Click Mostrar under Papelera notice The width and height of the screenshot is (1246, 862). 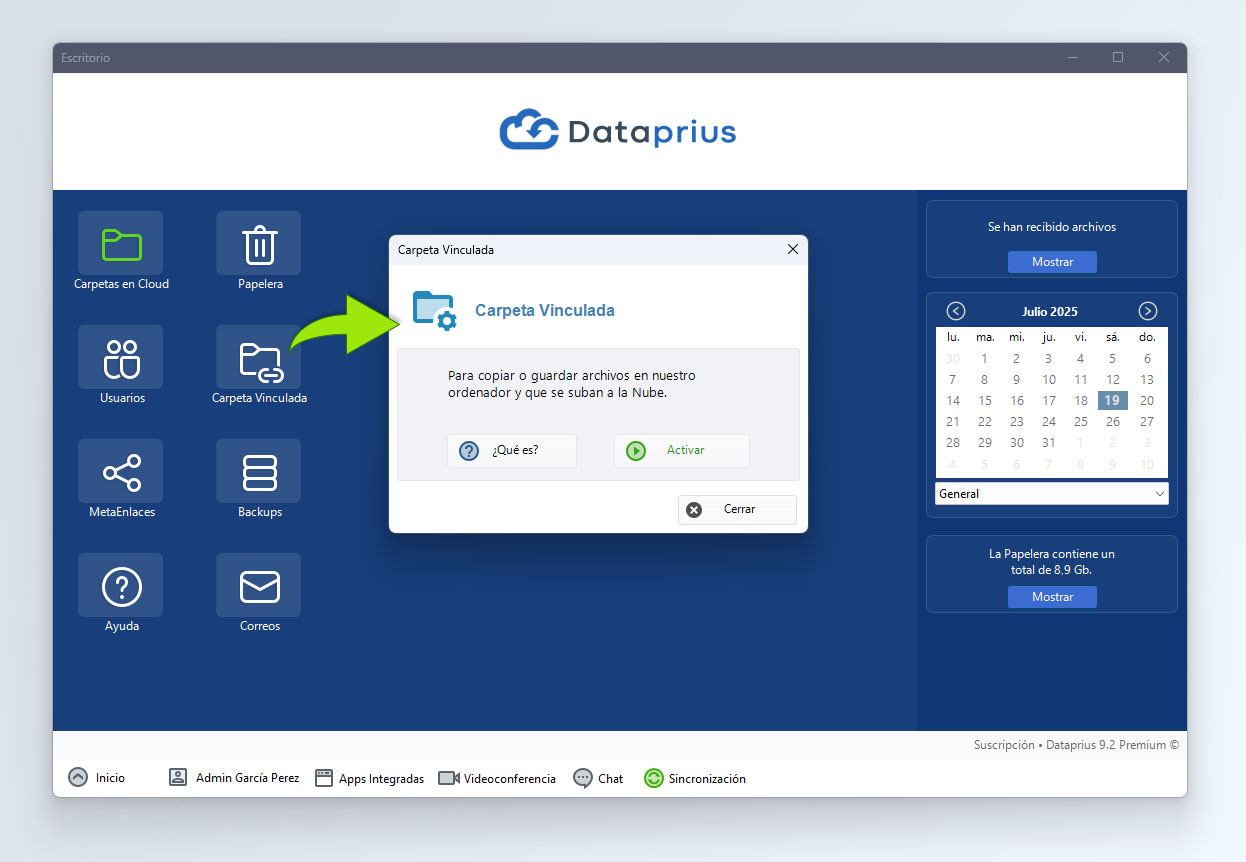1052,597
